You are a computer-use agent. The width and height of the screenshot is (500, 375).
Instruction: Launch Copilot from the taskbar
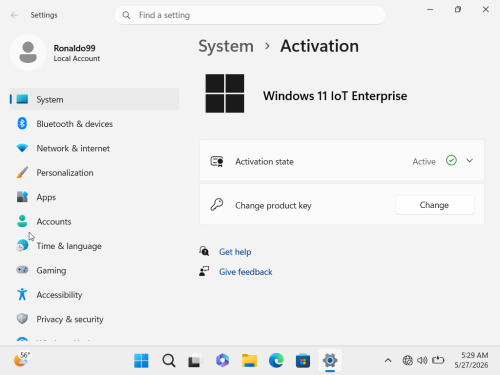[222, 360]
